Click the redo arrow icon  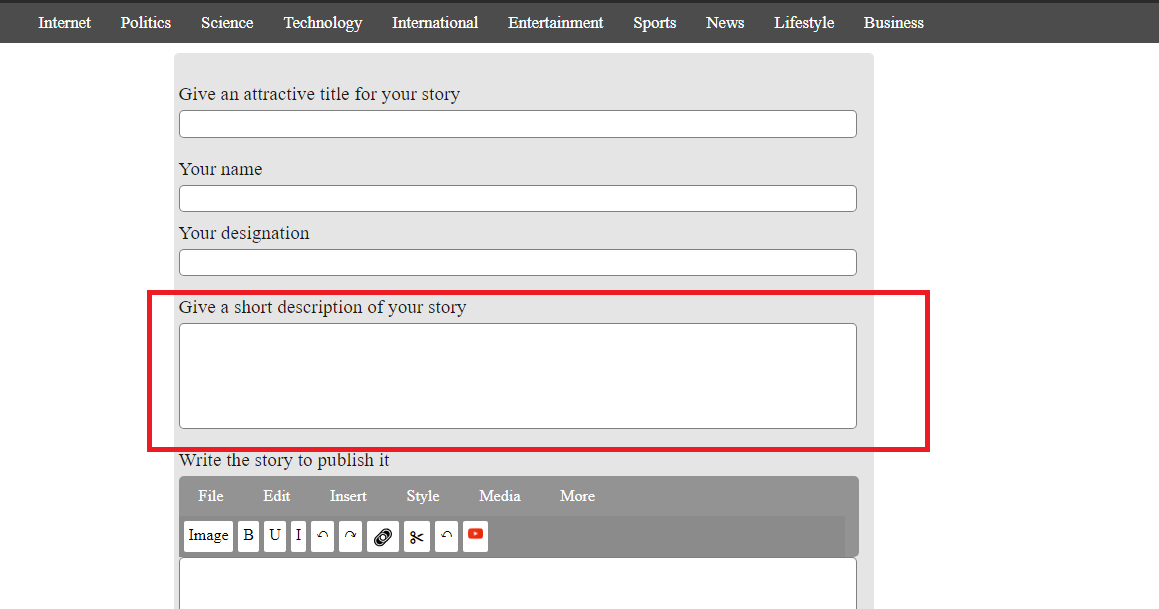(350, 536)
